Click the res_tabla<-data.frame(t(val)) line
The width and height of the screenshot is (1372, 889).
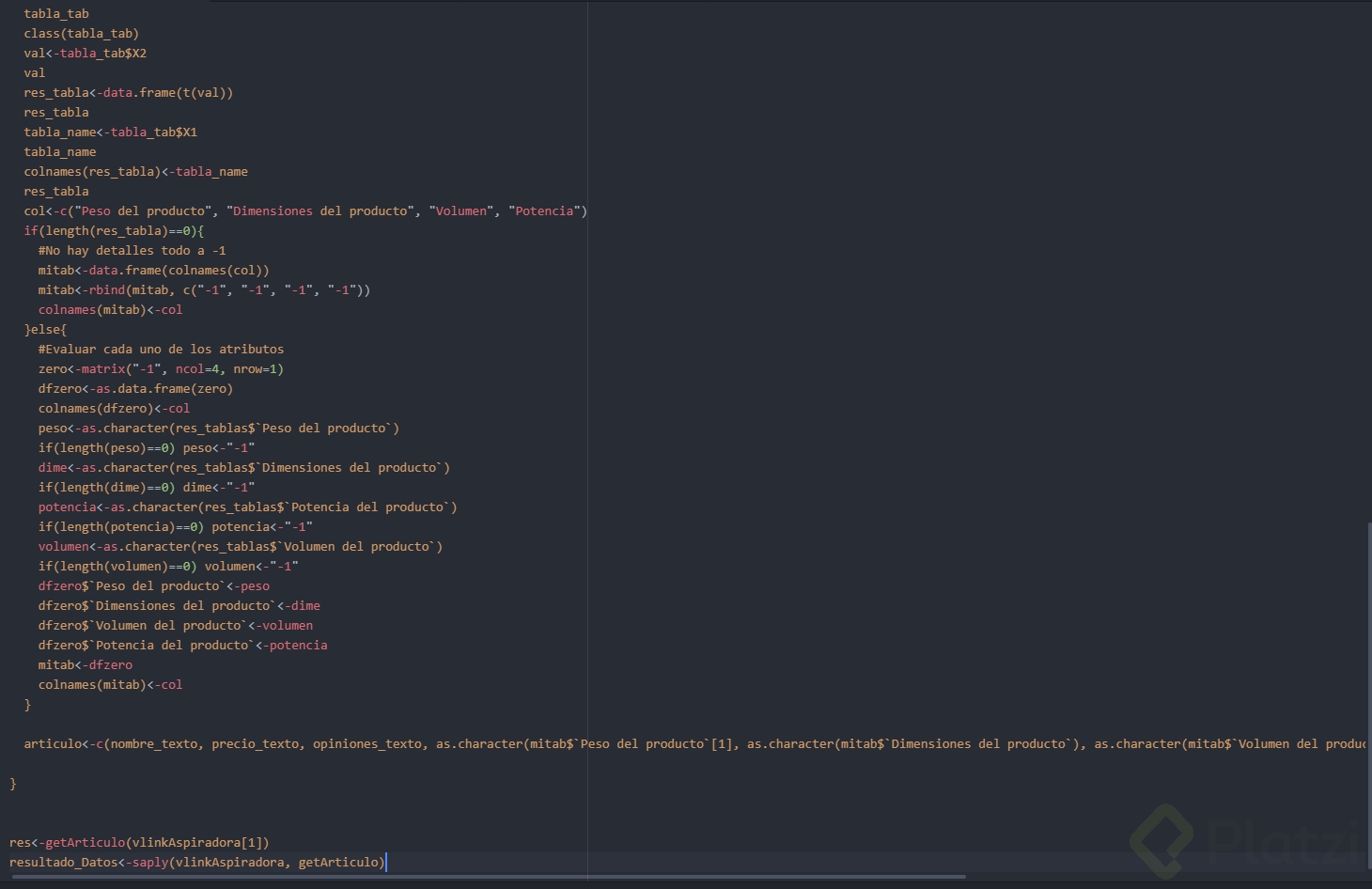[x=128, y=93]
